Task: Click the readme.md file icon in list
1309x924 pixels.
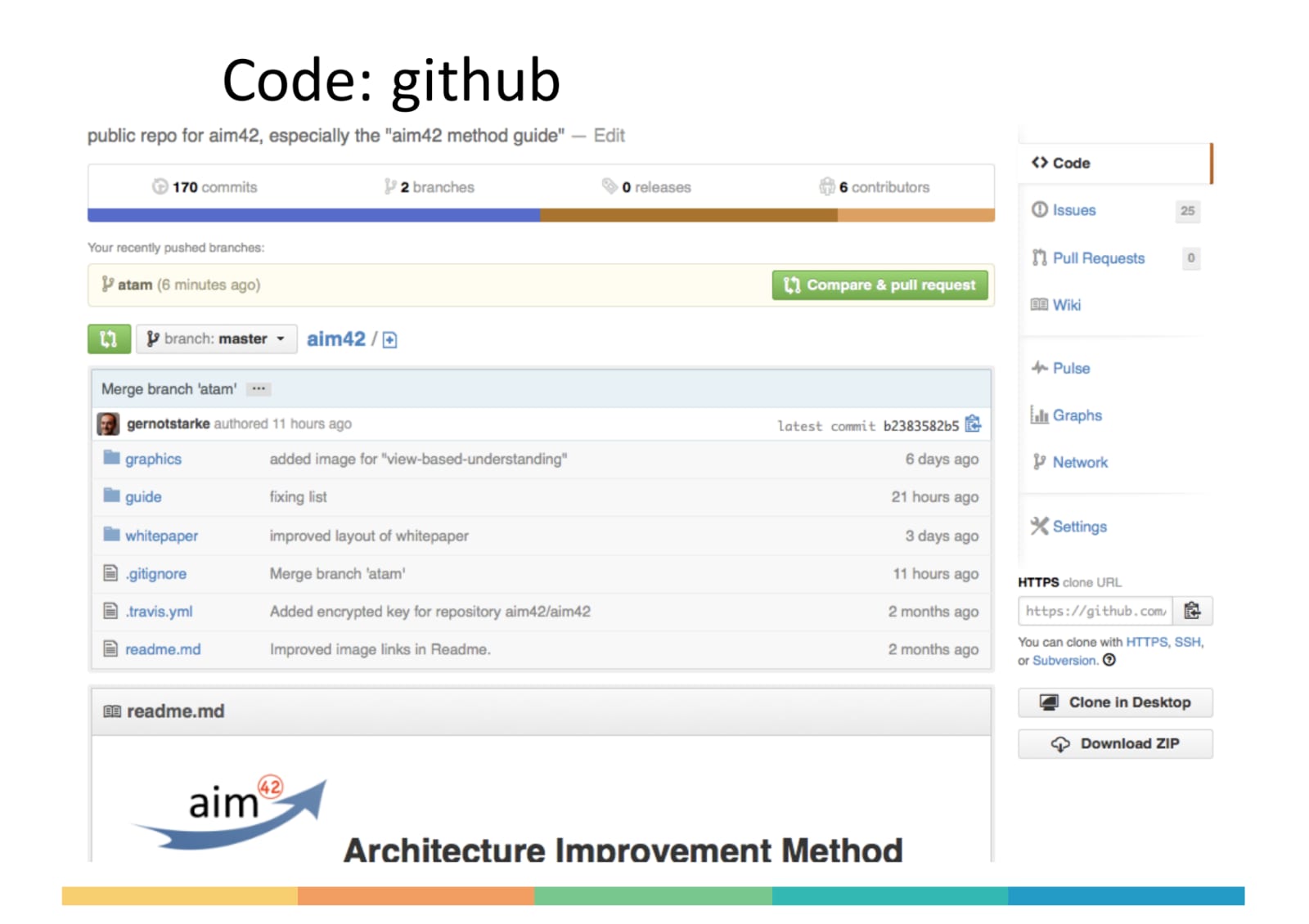Action: (110, 648)
